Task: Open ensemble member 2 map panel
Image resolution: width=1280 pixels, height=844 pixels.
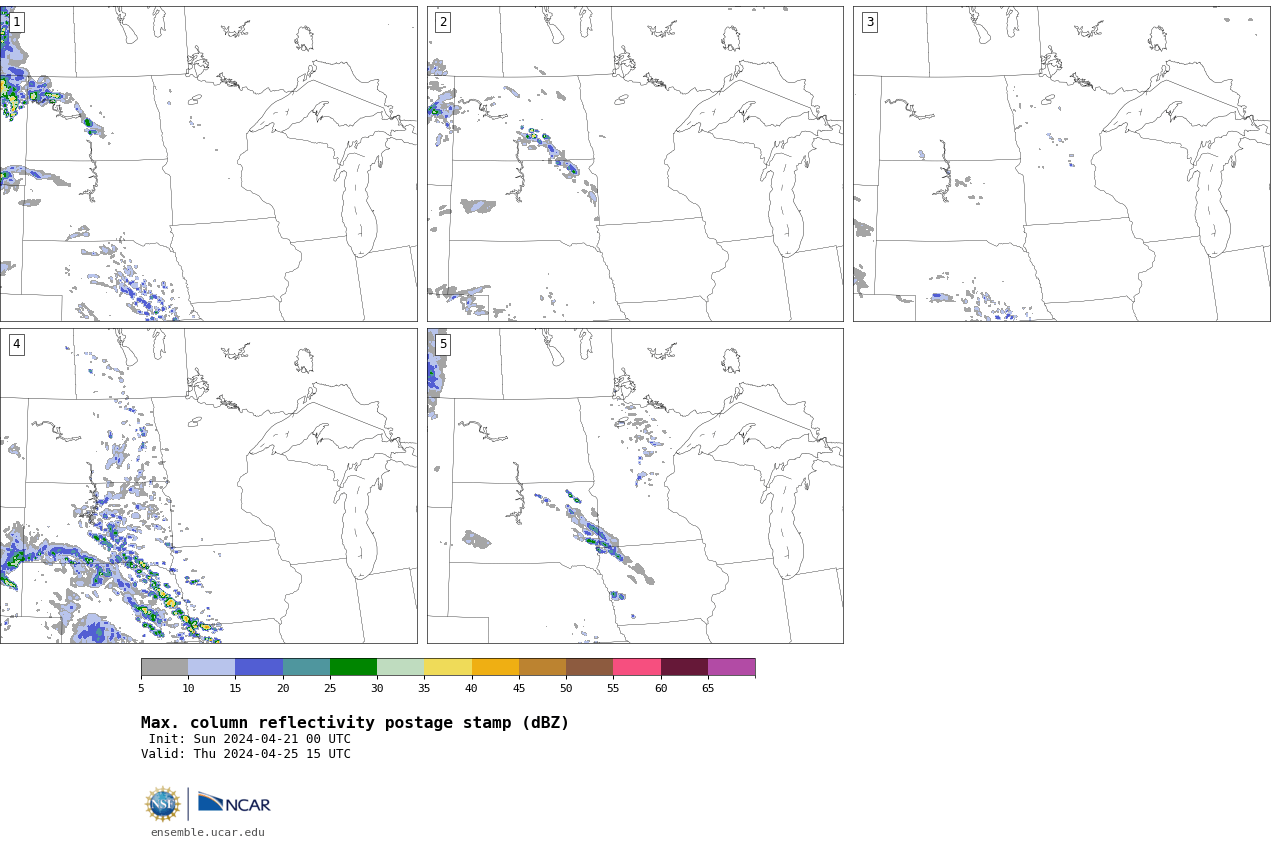Action: [635, 164]
